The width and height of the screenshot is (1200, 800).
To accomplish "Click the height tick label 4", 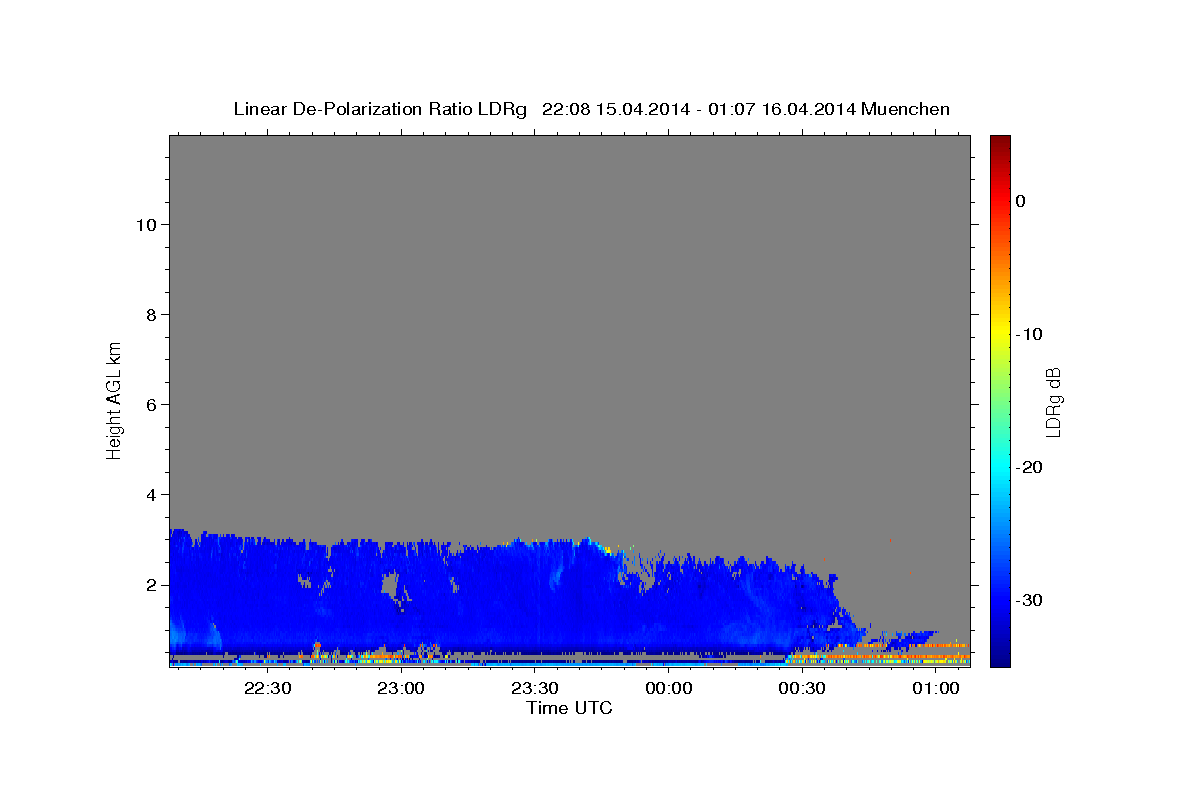I will (150, 494).
